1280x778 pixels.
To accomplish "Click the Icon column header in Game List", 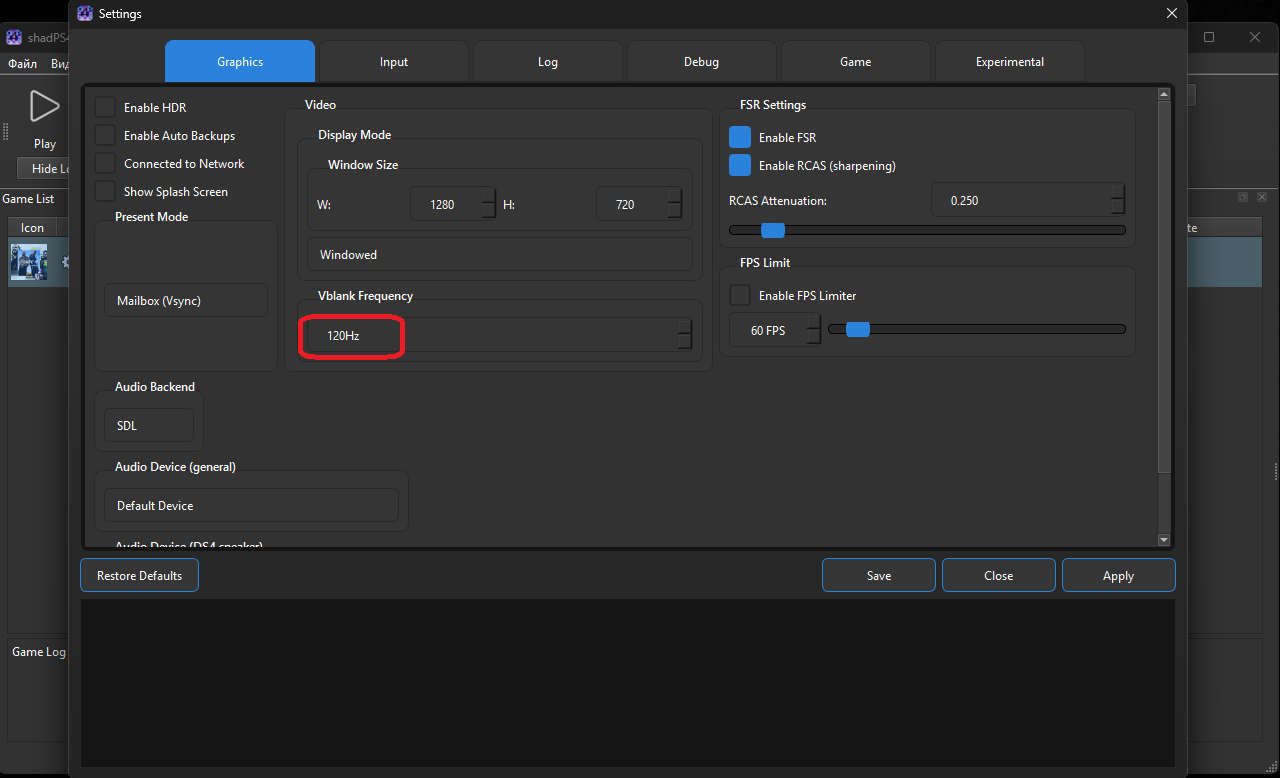I will point(32,227).
